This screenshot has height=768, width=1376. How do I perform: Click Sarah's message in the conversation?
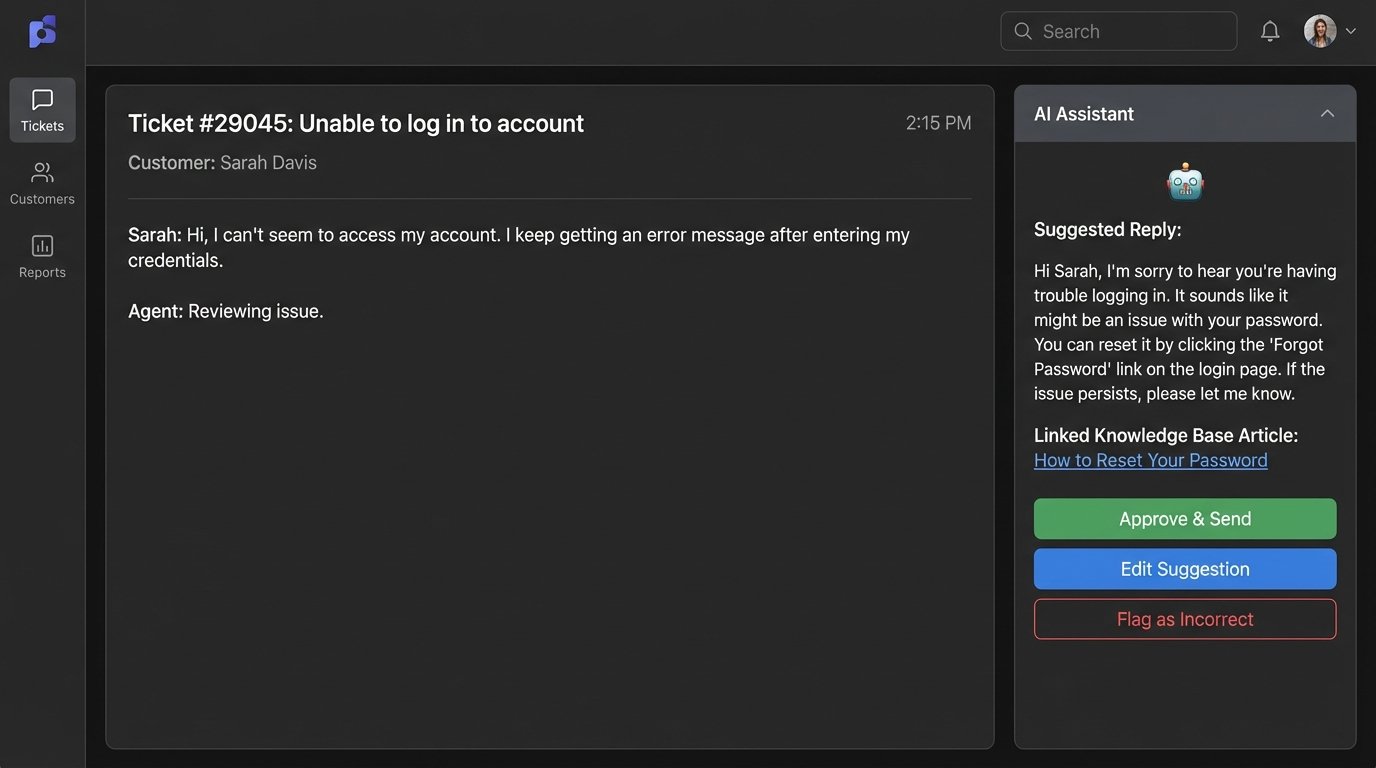518,247
